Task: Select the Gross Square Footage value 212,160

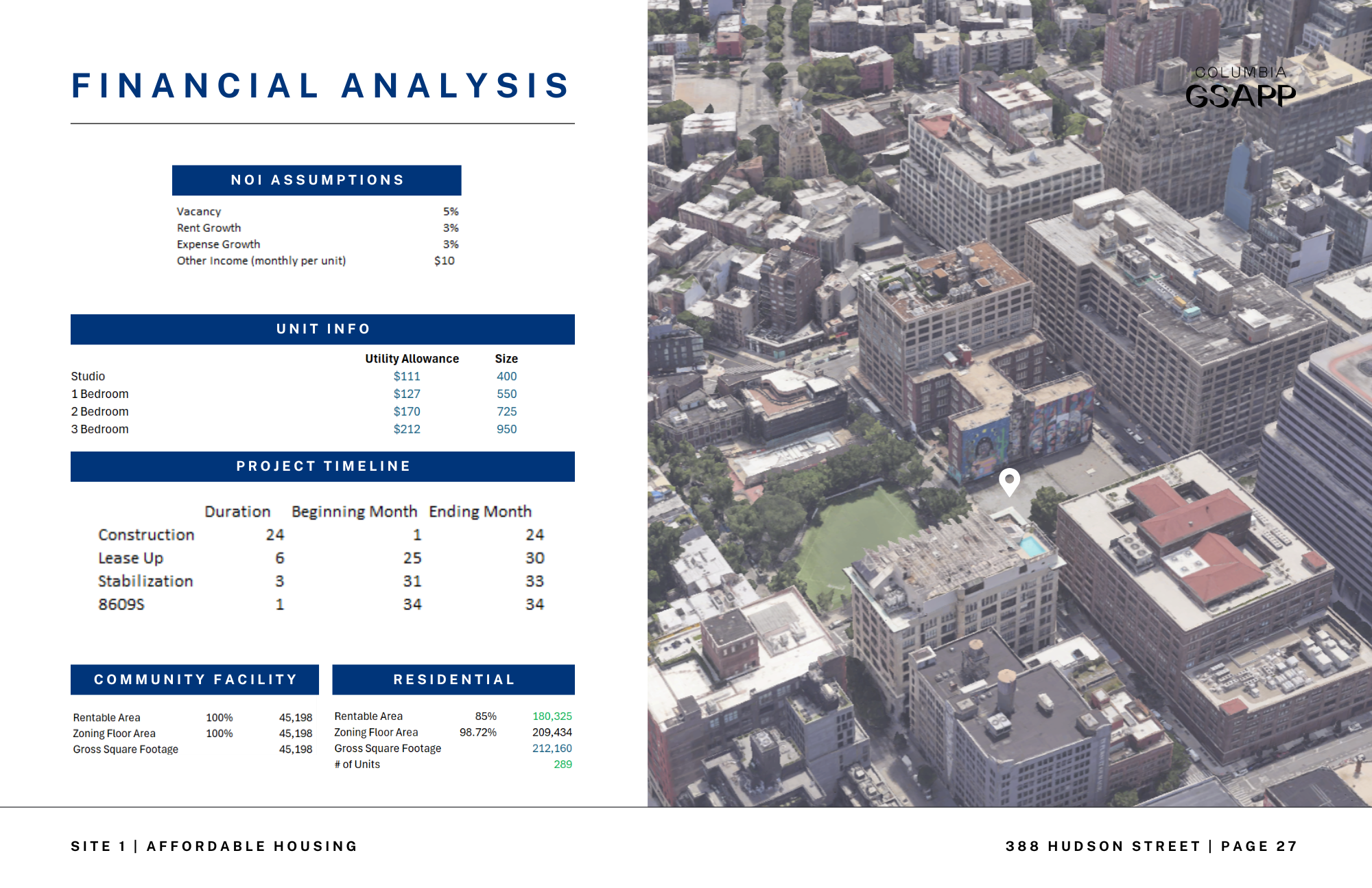Action: pyautogui.click(x=552, y=748)
